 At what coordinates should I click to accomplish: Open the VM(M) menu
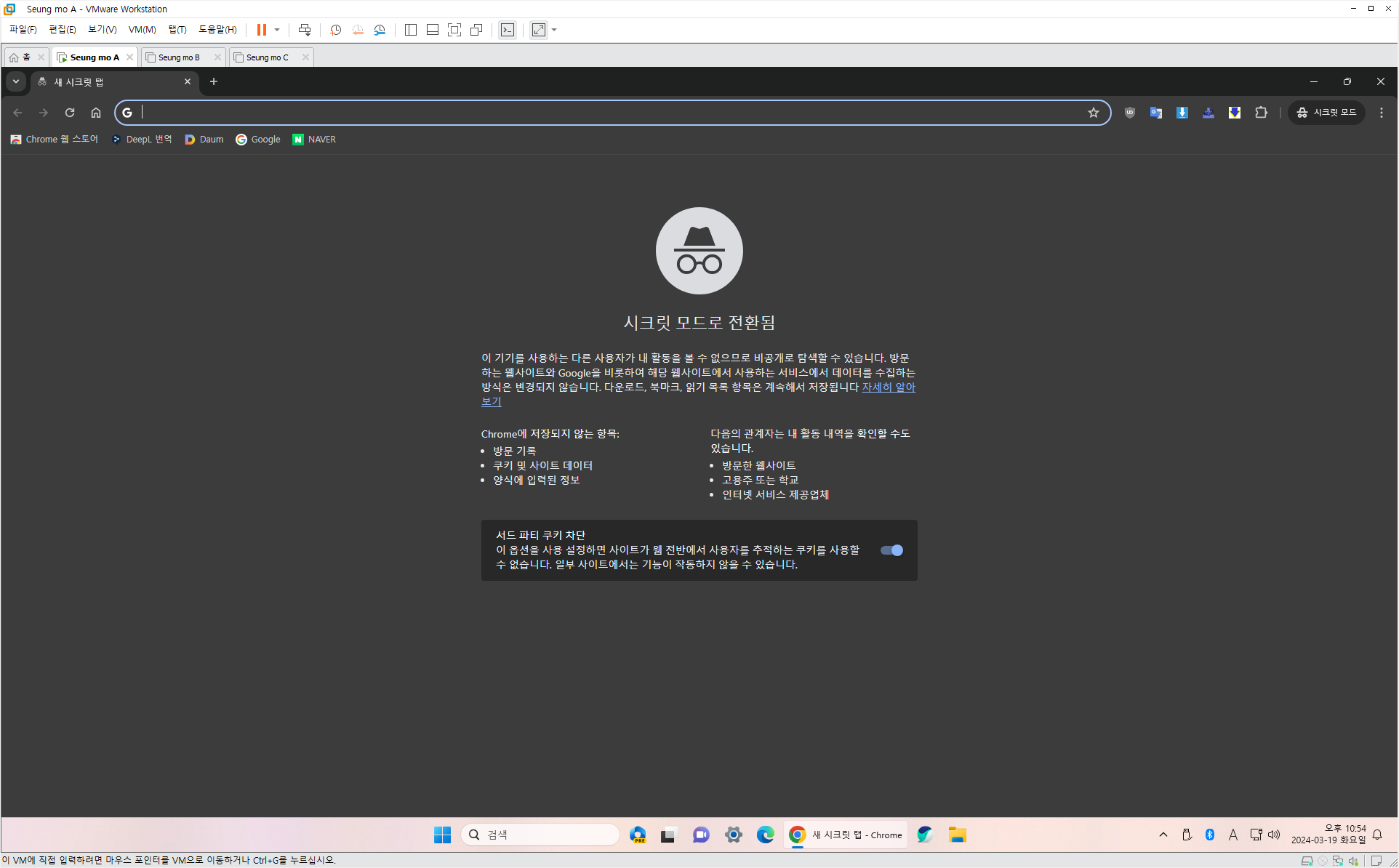click(x=142, y=30)
